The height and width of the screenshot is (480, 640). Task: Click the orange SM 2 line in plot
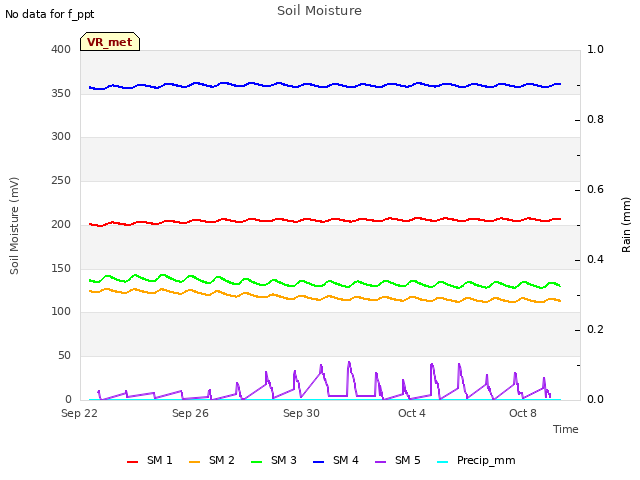(325, 298)
